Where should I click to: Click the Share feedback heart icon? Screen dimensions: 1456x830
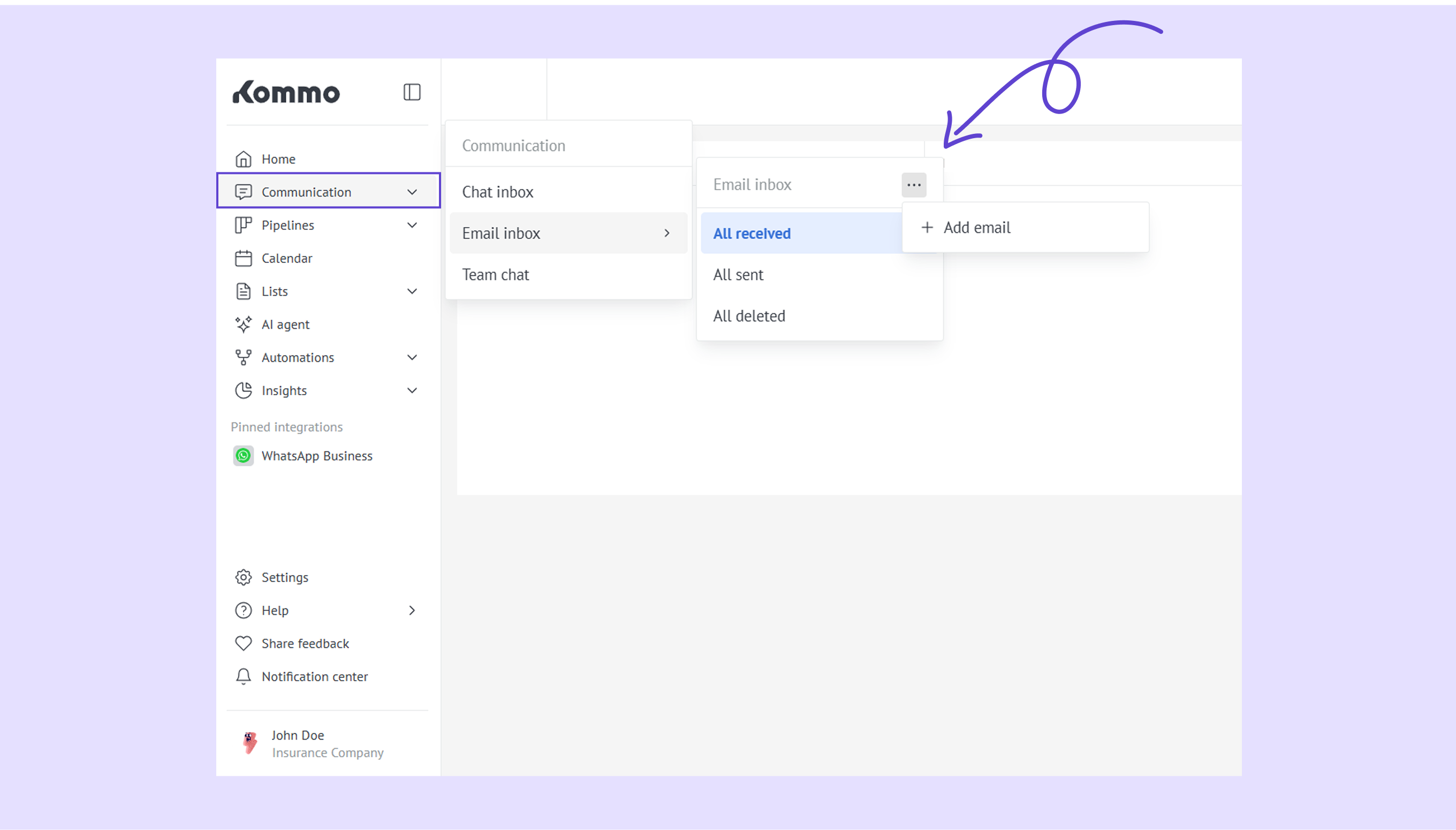click(x=244, y=643)
